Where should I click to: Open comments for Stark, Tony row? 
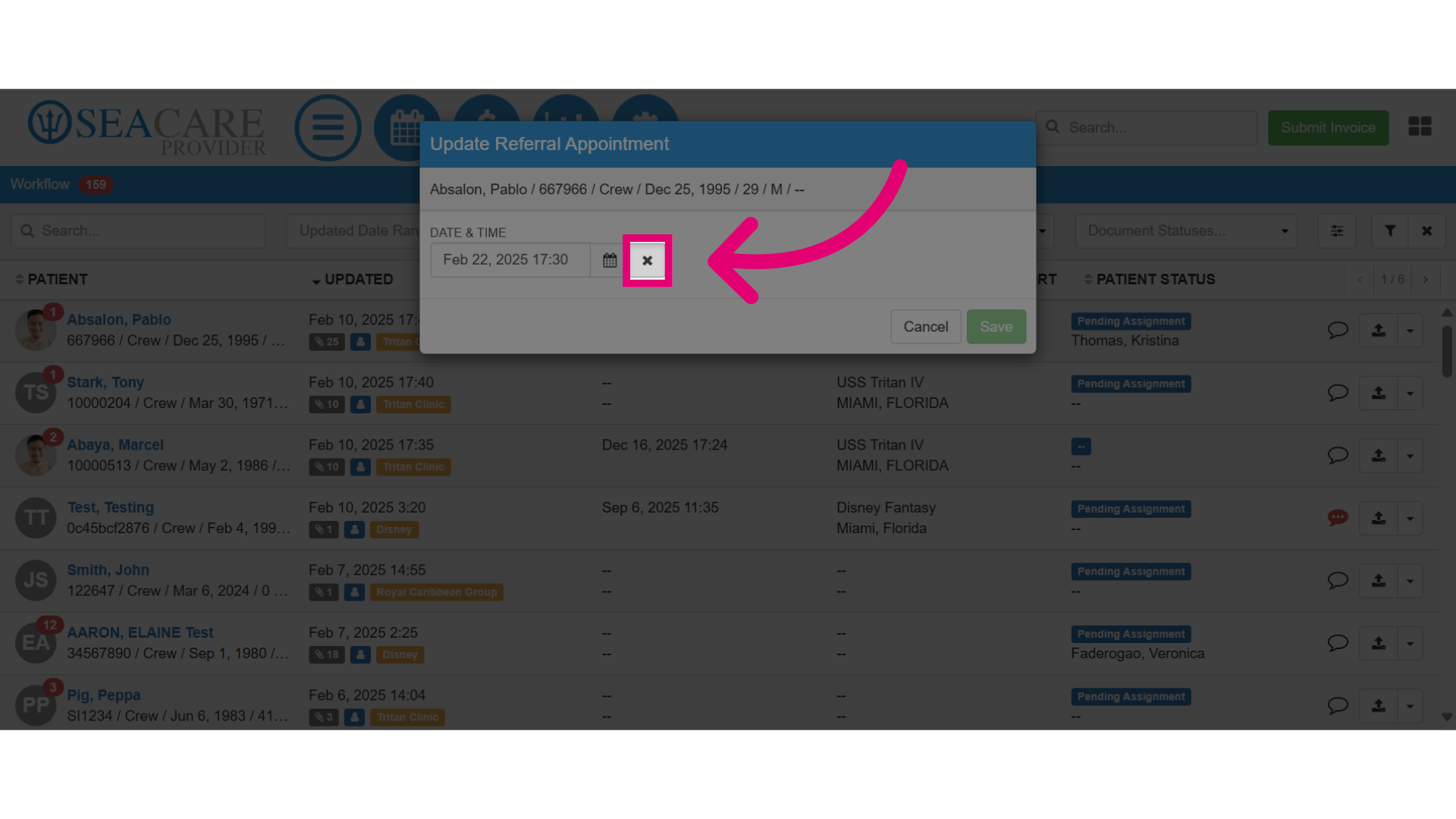click(x=1338, y=393)
